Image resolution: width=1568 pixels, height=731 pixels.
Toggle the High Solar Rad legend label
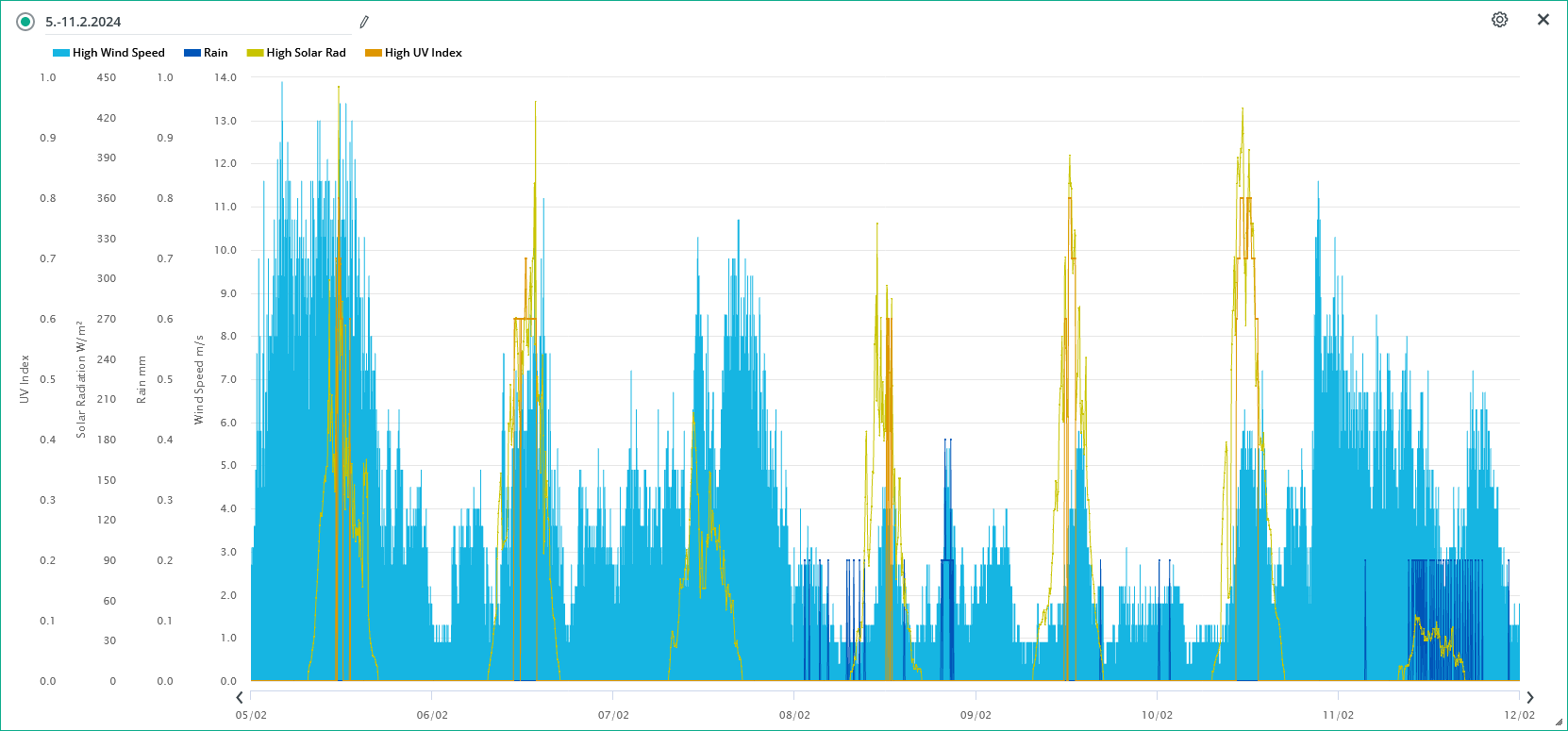pos(306,53)
